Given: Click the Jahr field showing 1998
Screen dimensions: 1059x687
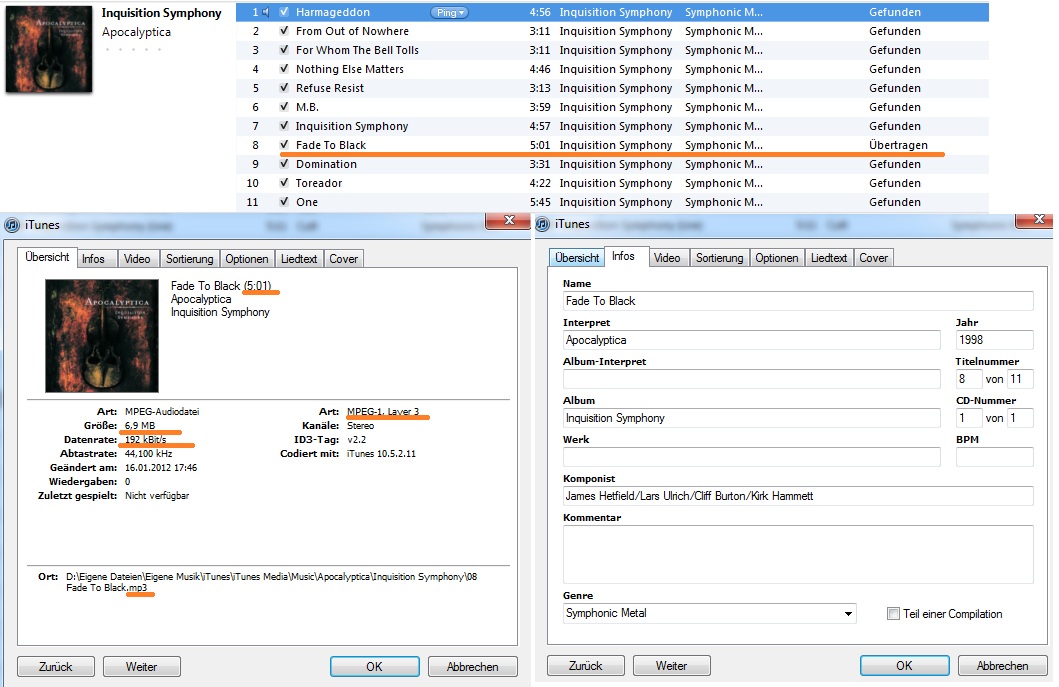Looking at the screenshot, I should pyautogui.click(x=994, y=340).
